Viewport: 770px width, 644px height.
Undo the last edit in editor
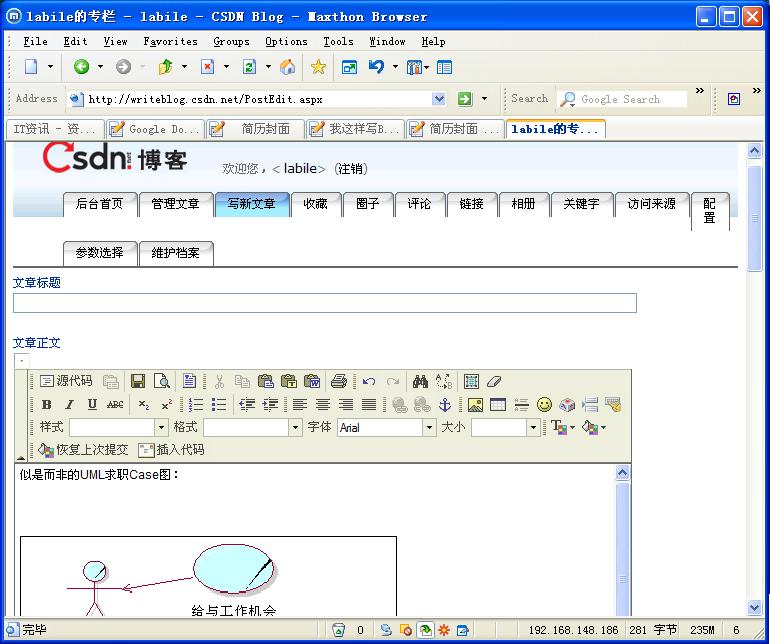369,381
